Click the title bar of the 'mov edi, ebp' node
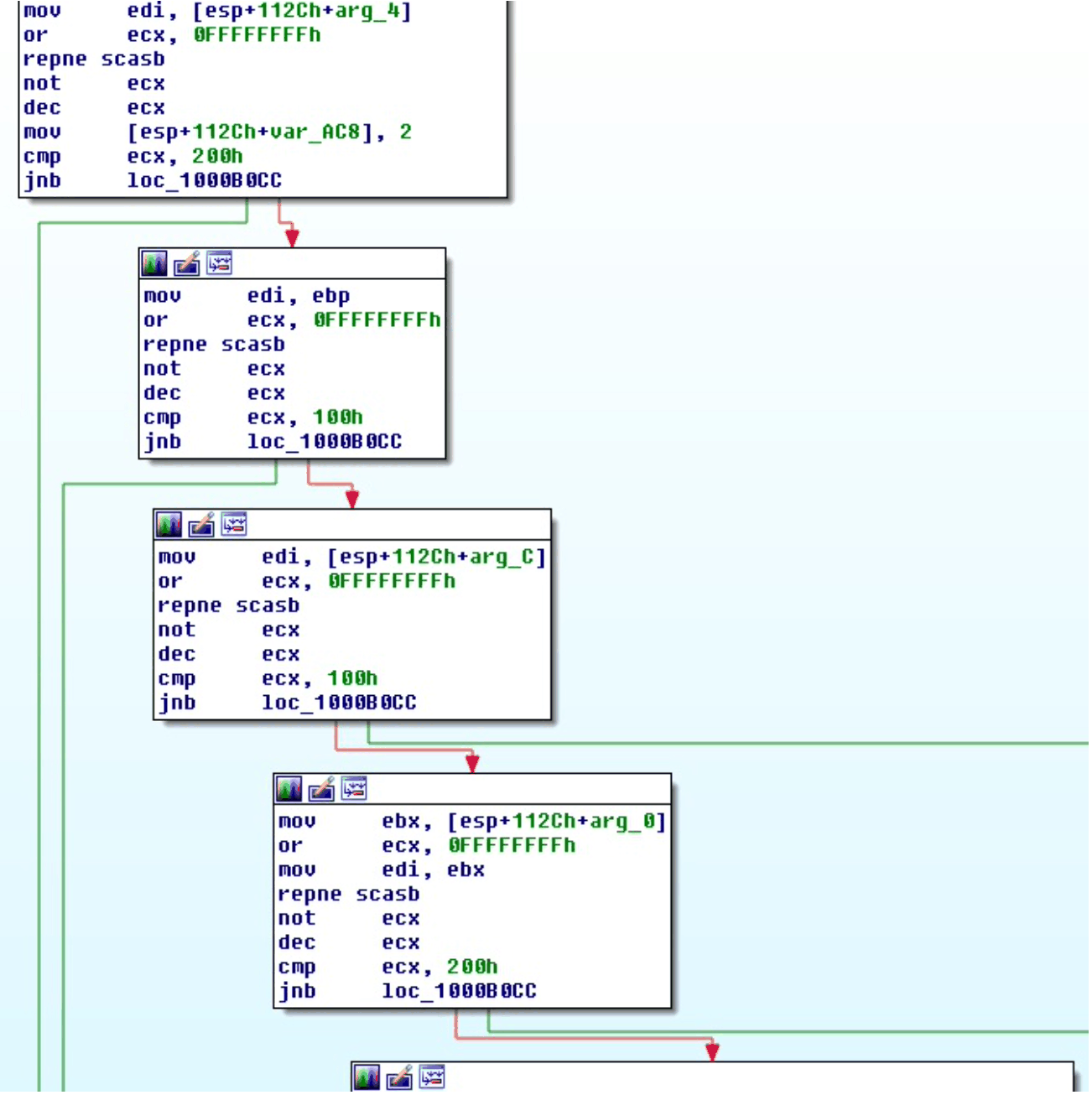Image resolution: width=1092 pixels, height=1095 pixels. coord(292,263)
